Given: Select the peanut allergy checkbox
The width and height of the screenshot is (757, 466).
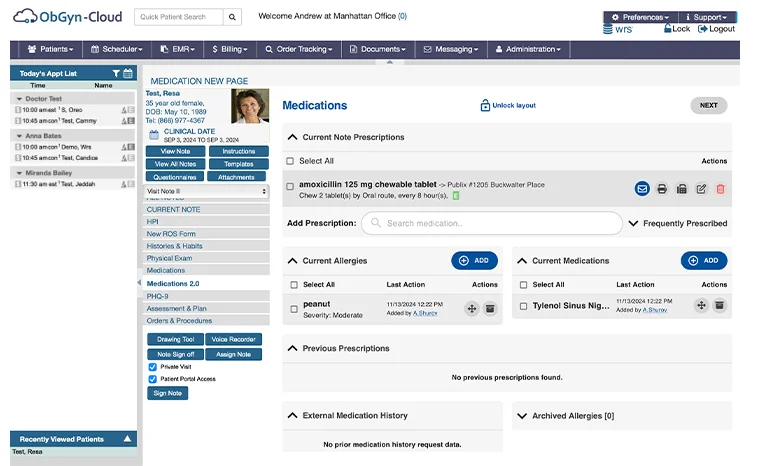Looking at the screenshot, I should tap(294, 309).
